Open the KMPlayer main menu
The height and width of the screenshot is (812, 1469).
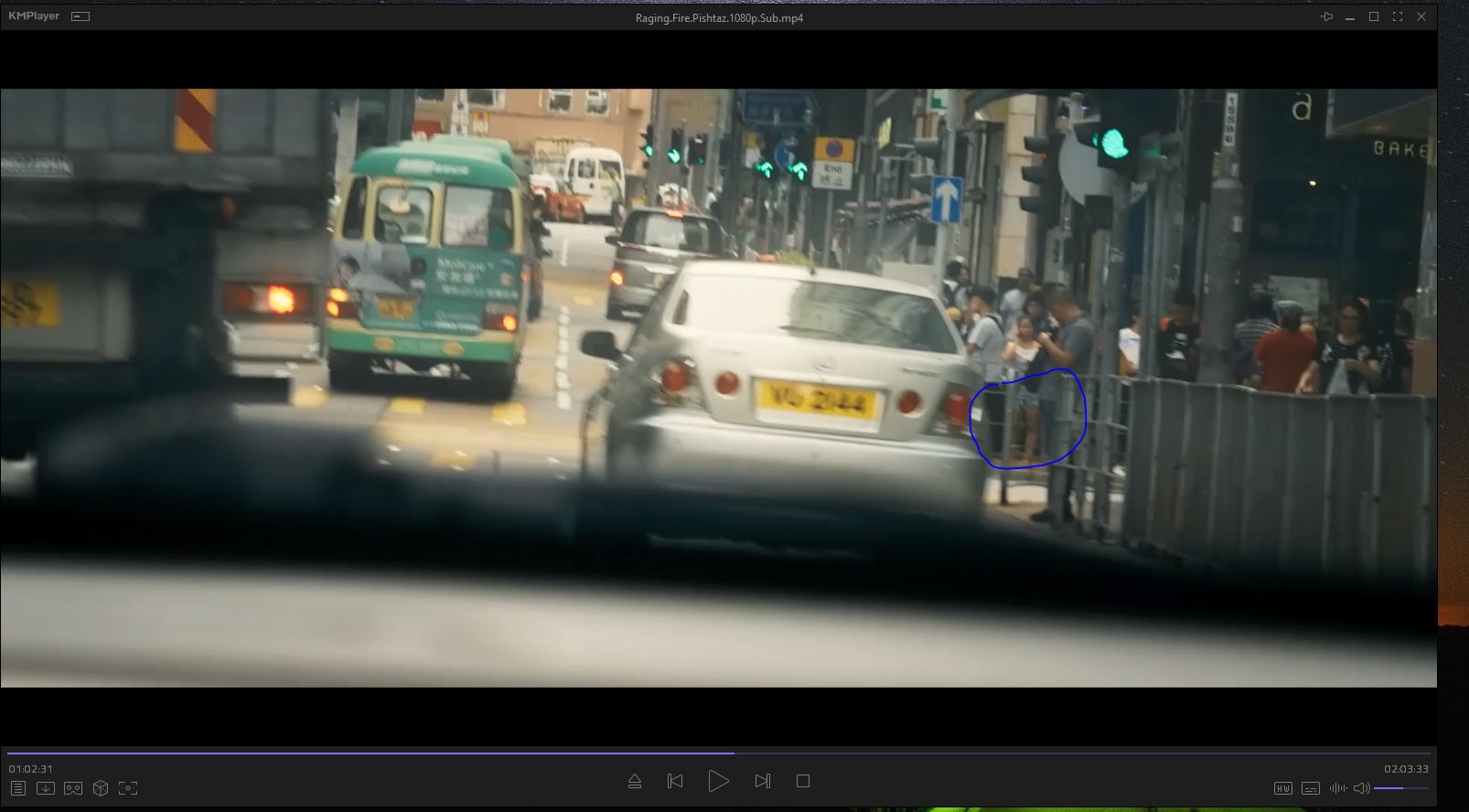(x=34, y=16)
